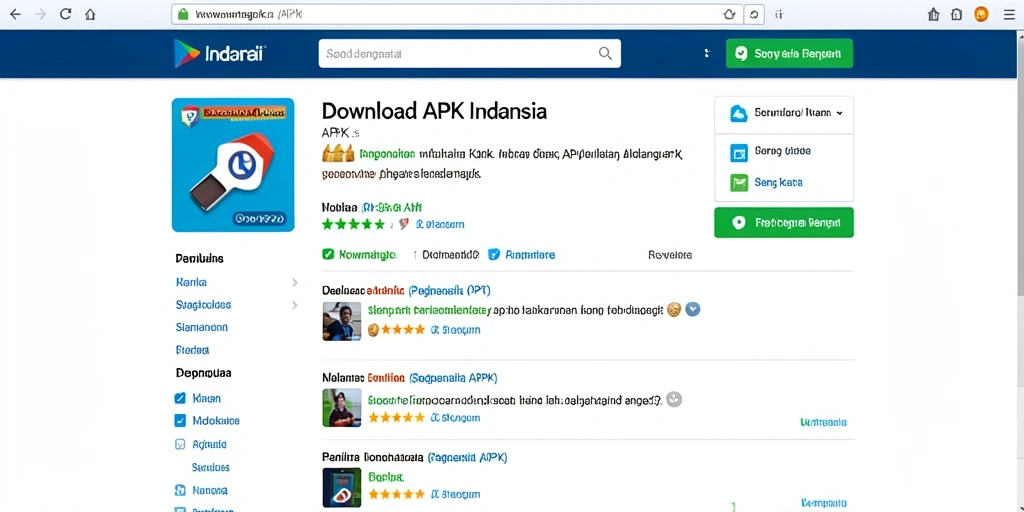Viewport: 1024px width, 512px height.
Task: Click the Sedpanaila APPK link
Action: [x=453, y=377]
